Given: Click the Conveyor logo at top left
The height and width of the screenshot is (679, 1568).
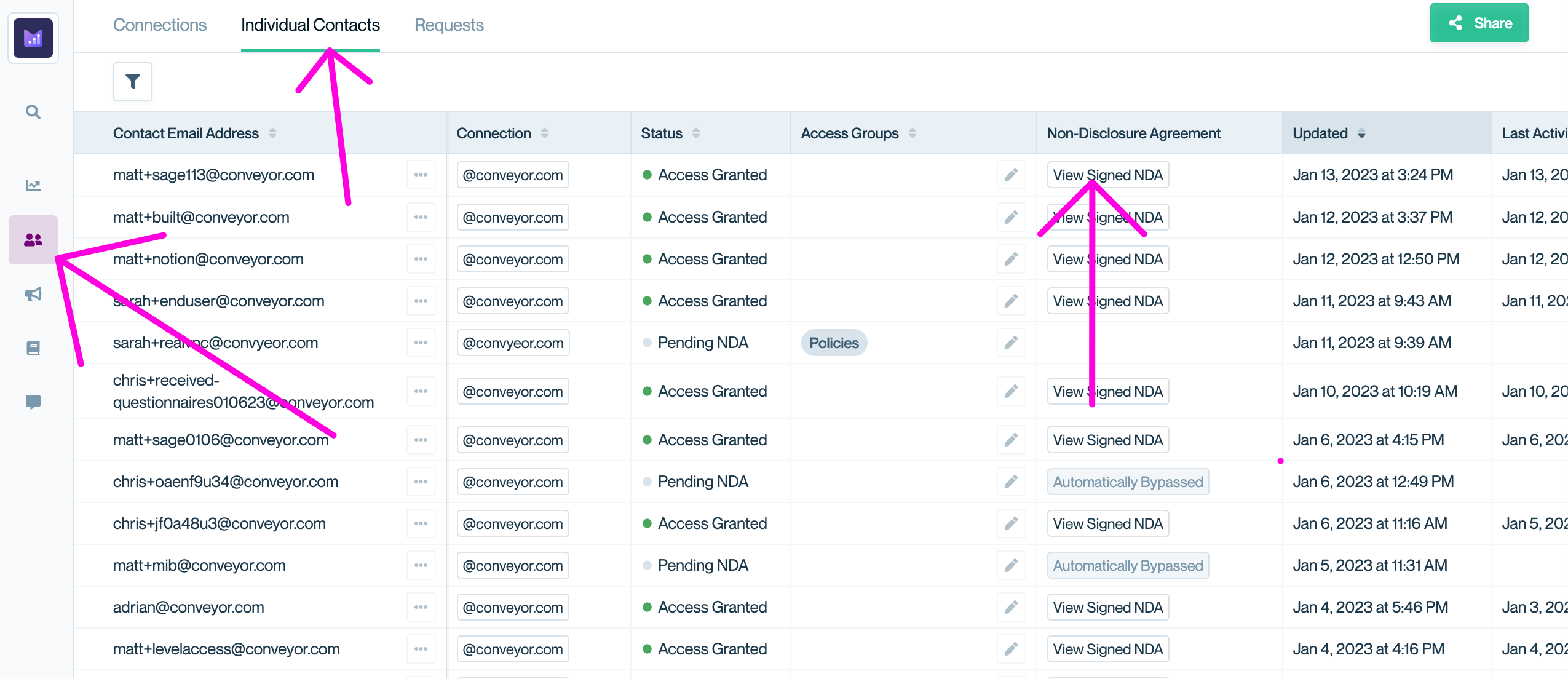Looking at the screenshot, I should click(33, 38).
